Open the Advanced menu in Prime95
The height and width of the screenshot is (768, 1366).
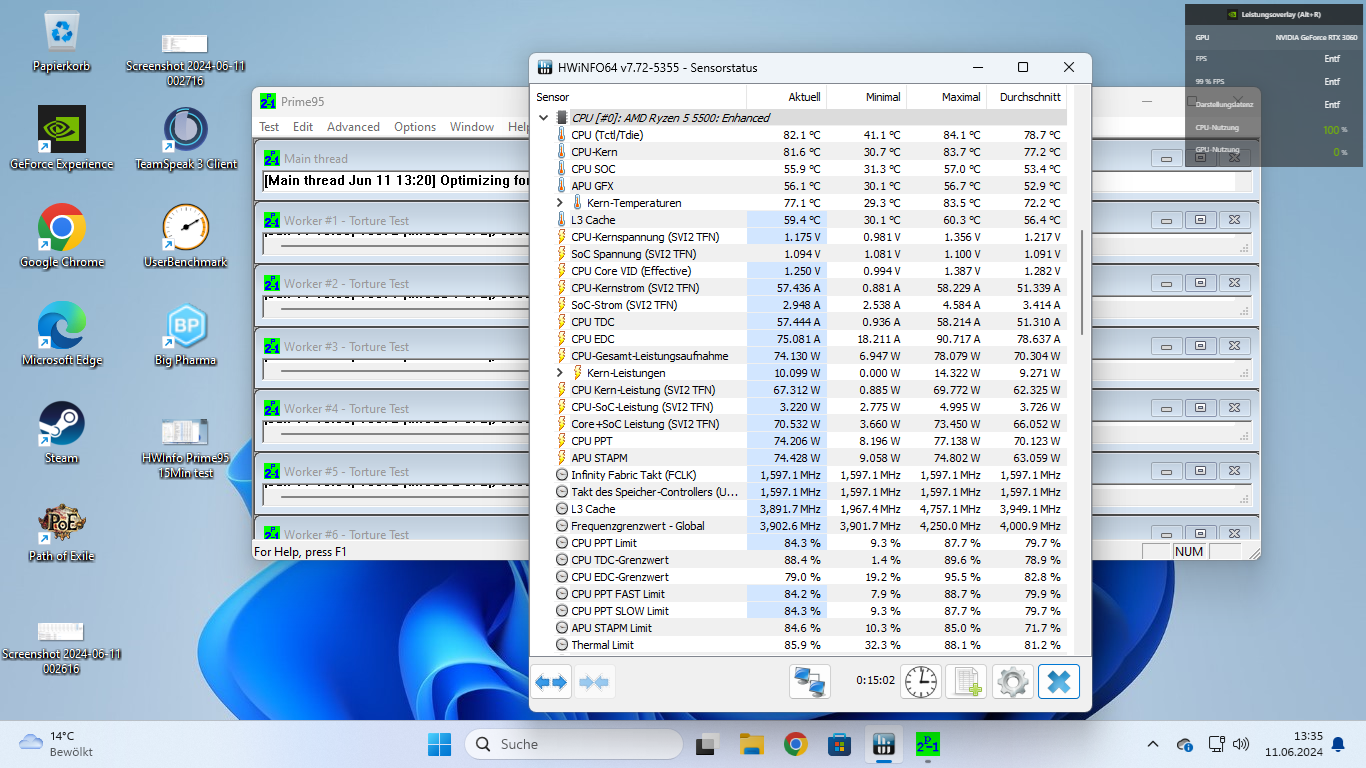pos(353,127)
